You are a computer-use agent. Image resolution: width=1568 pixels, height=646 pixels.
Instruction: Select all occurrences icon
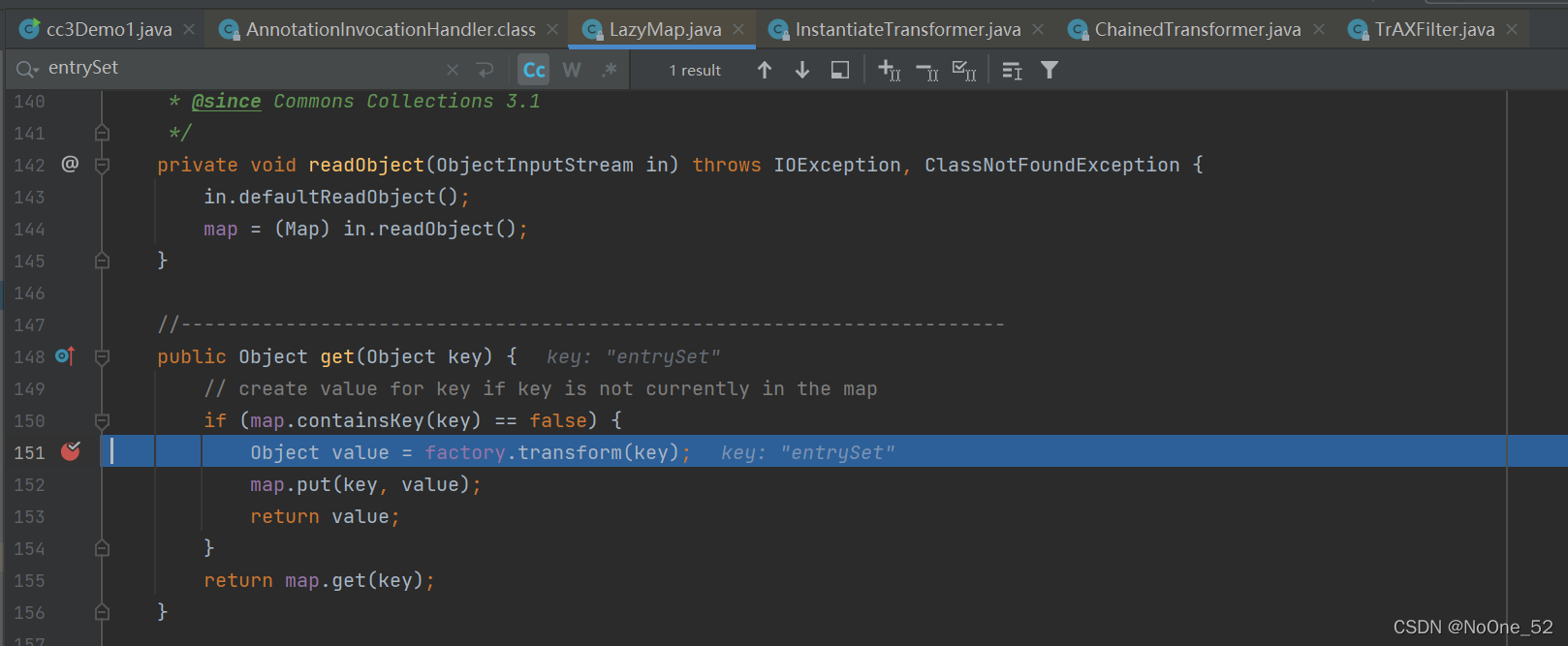pos(964,70)
